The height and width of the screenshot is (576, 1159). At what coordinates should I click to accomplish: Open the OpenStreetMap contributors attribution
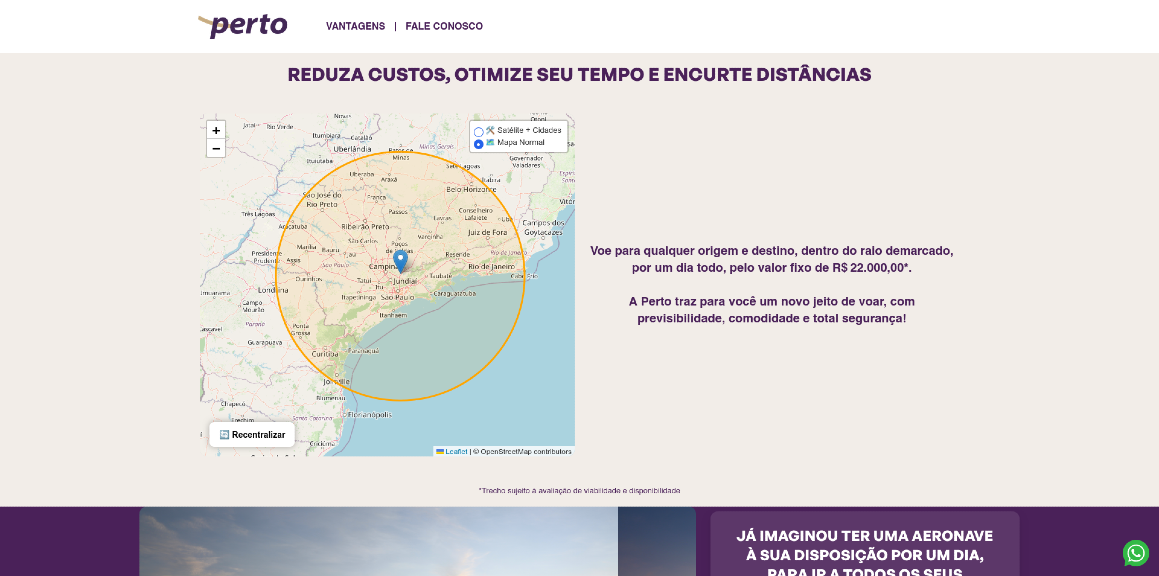(x=523, y=452)
